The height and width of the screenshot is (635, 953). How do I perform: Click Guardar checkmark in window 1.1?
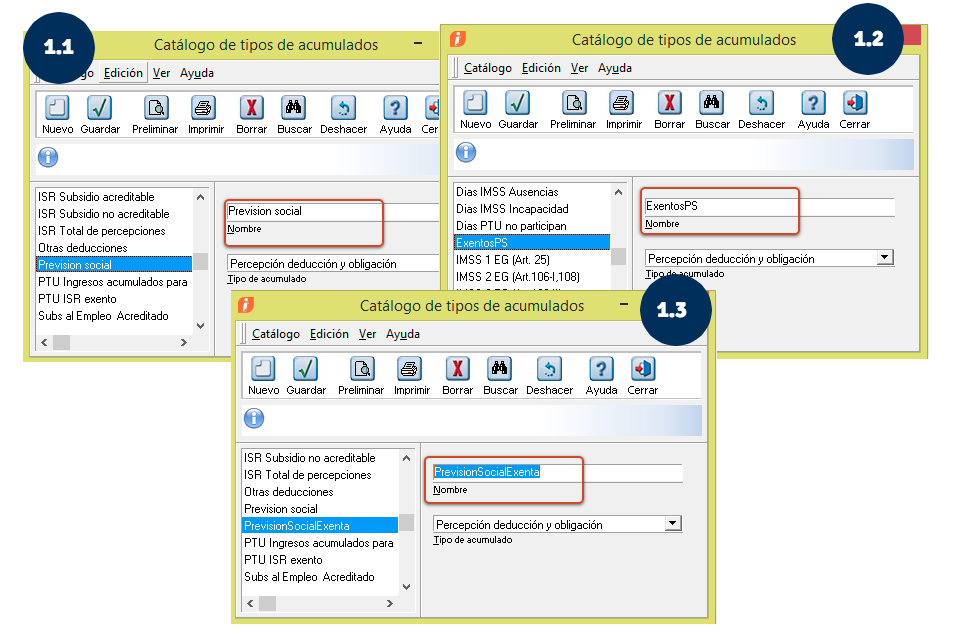click(99, 108)
